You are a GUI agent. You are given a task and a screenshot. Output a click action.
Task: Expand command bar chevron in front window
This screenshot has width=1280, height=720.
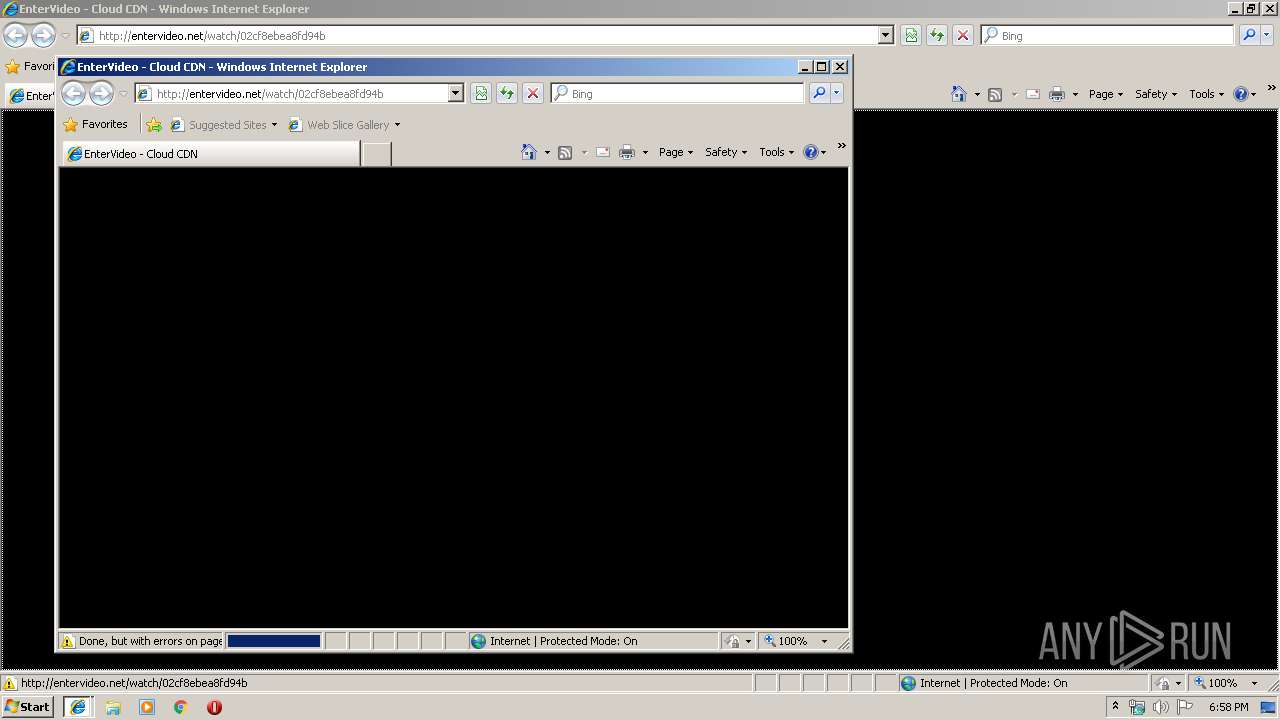[841, 147]
